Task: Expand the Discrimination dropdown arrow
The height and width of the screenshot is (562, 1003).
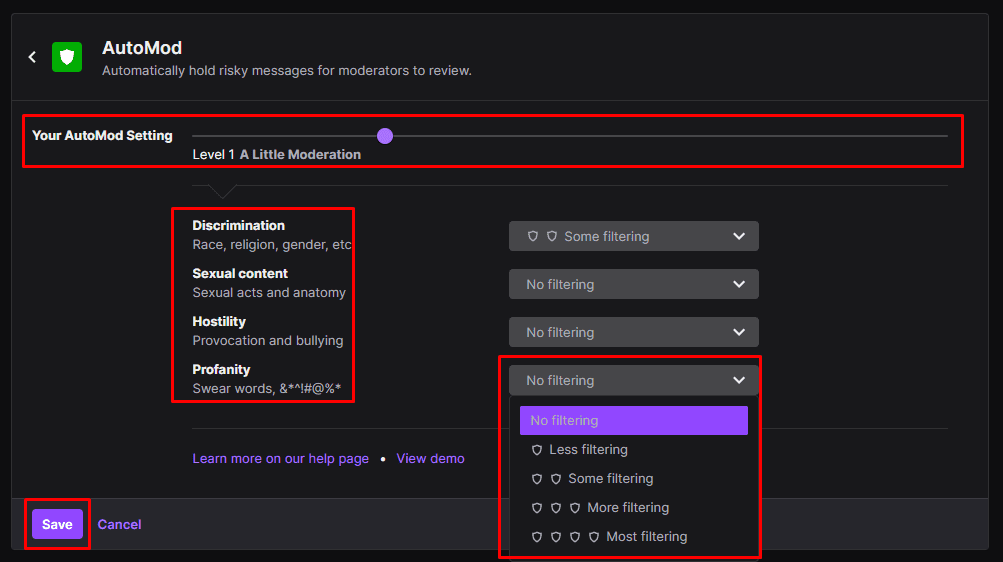Action: coord(739,237)
